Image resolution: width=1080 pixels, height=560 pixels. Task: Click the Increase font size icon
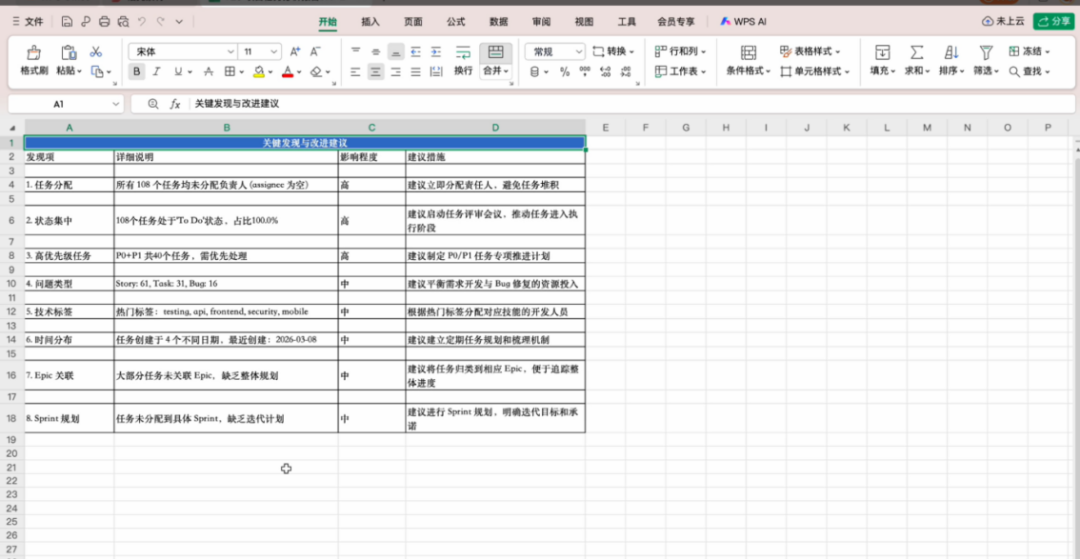295,52
